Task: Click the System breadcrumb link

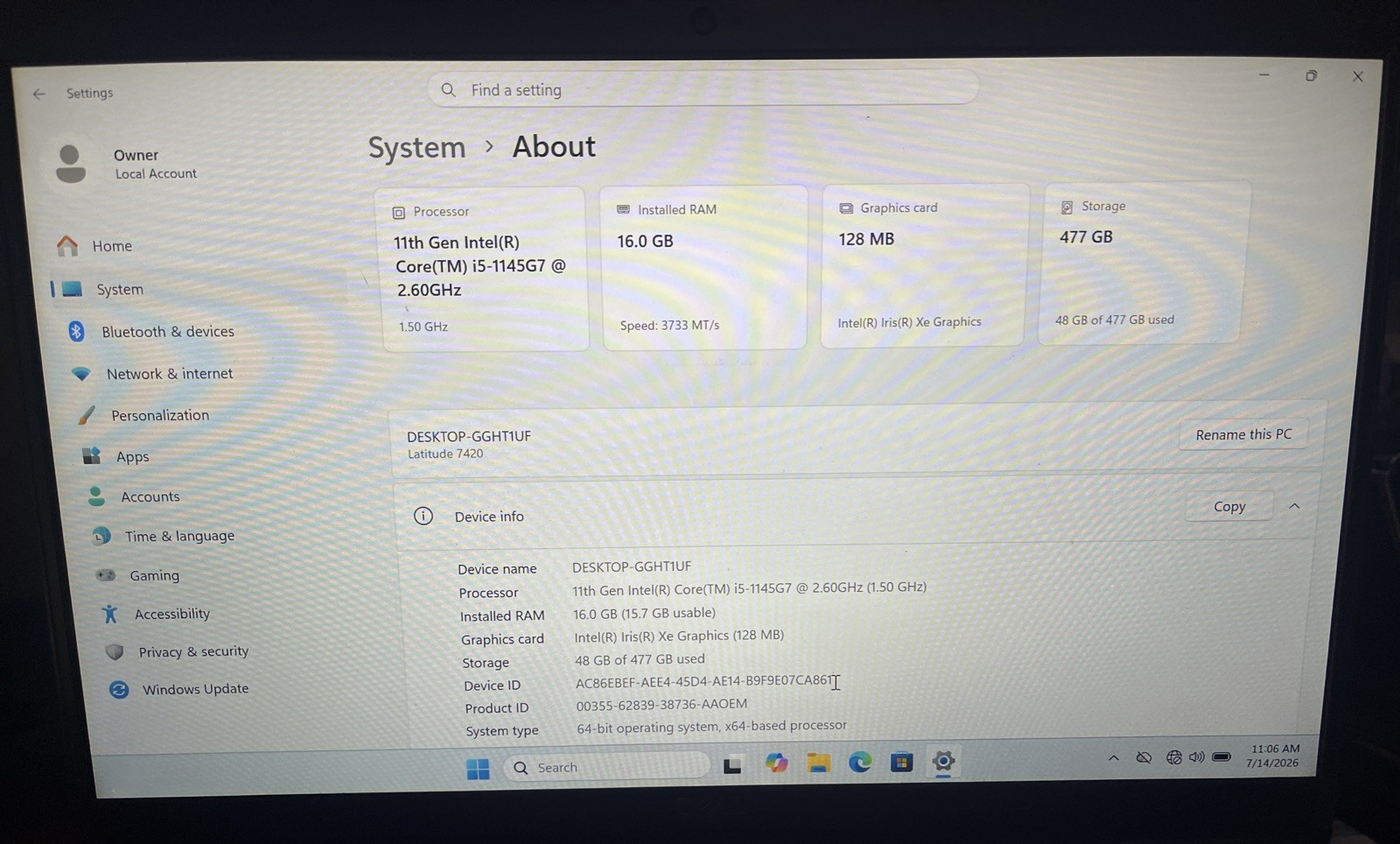Action: coord(416,148)
